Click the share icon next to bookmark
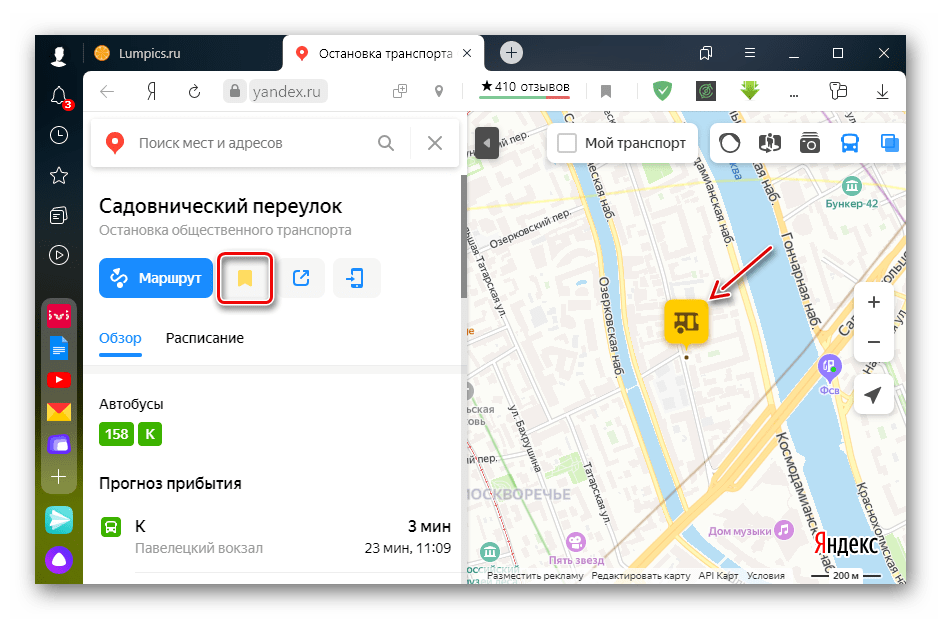This screenshot has width=941, height=623. point(300,279)
